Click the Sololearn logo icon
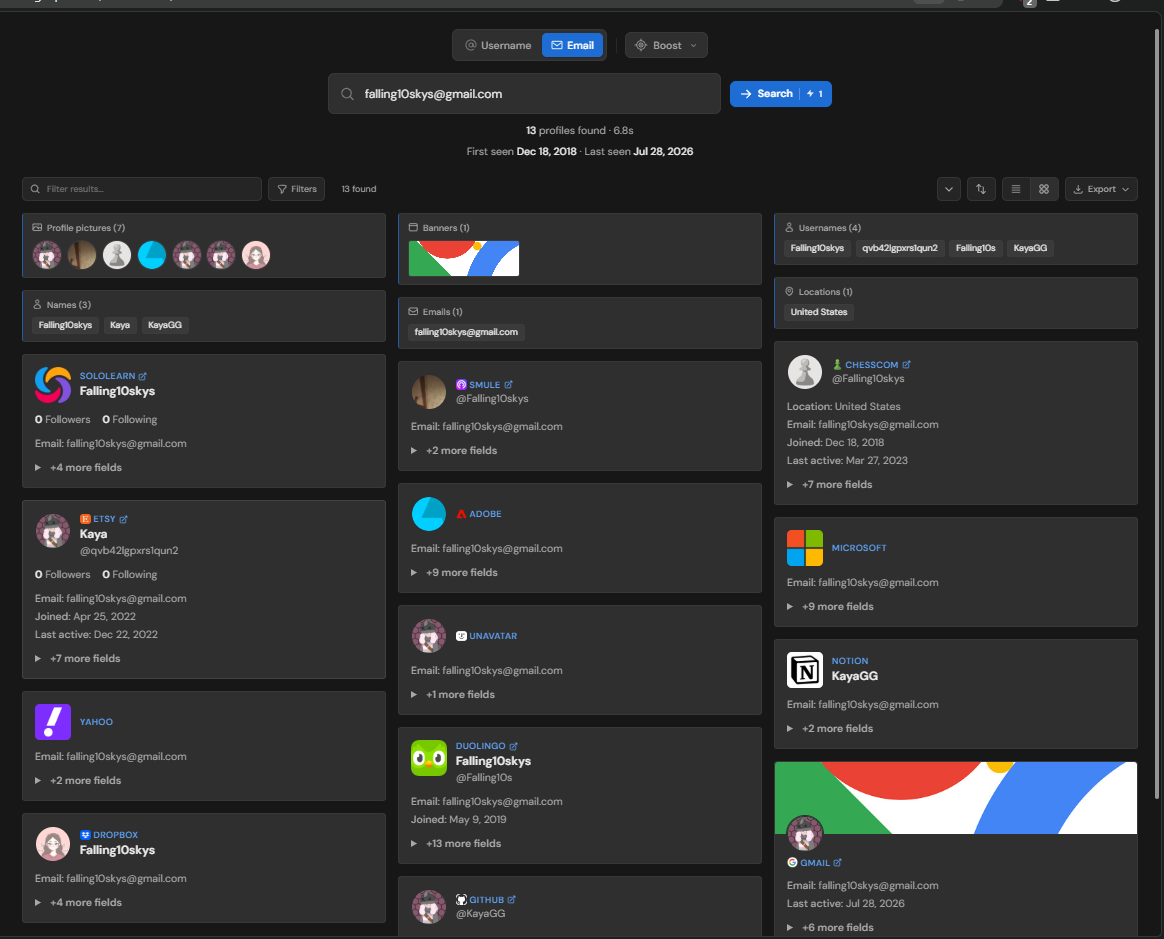 click(x=53, y=385)
